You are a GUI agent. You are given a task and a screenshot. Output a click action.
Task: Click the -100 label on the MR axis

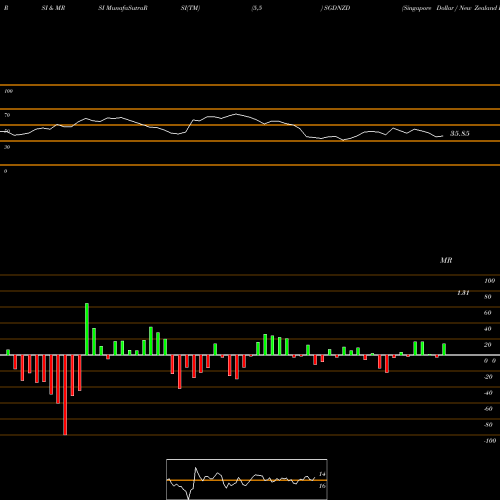tap(490, 441)
